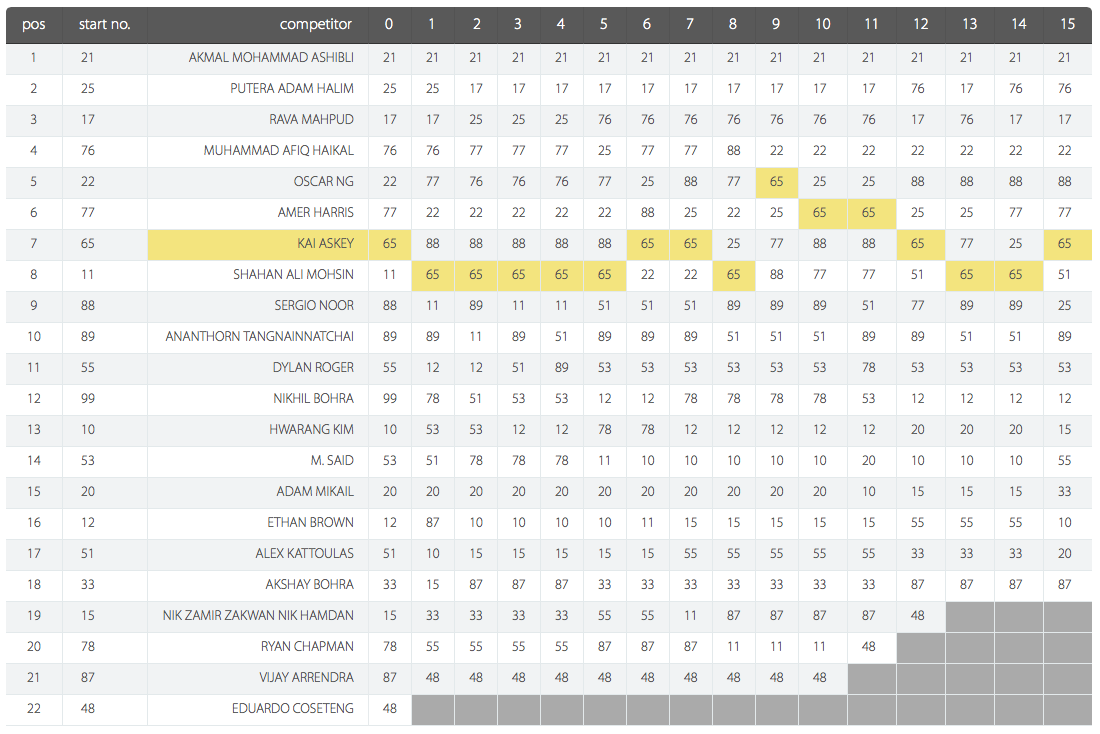Click highlighted 65 under lap 8 in SHAHAN ALI MOHSIN row
This screenshot has height=734, width=1100.
click(733, 274)
